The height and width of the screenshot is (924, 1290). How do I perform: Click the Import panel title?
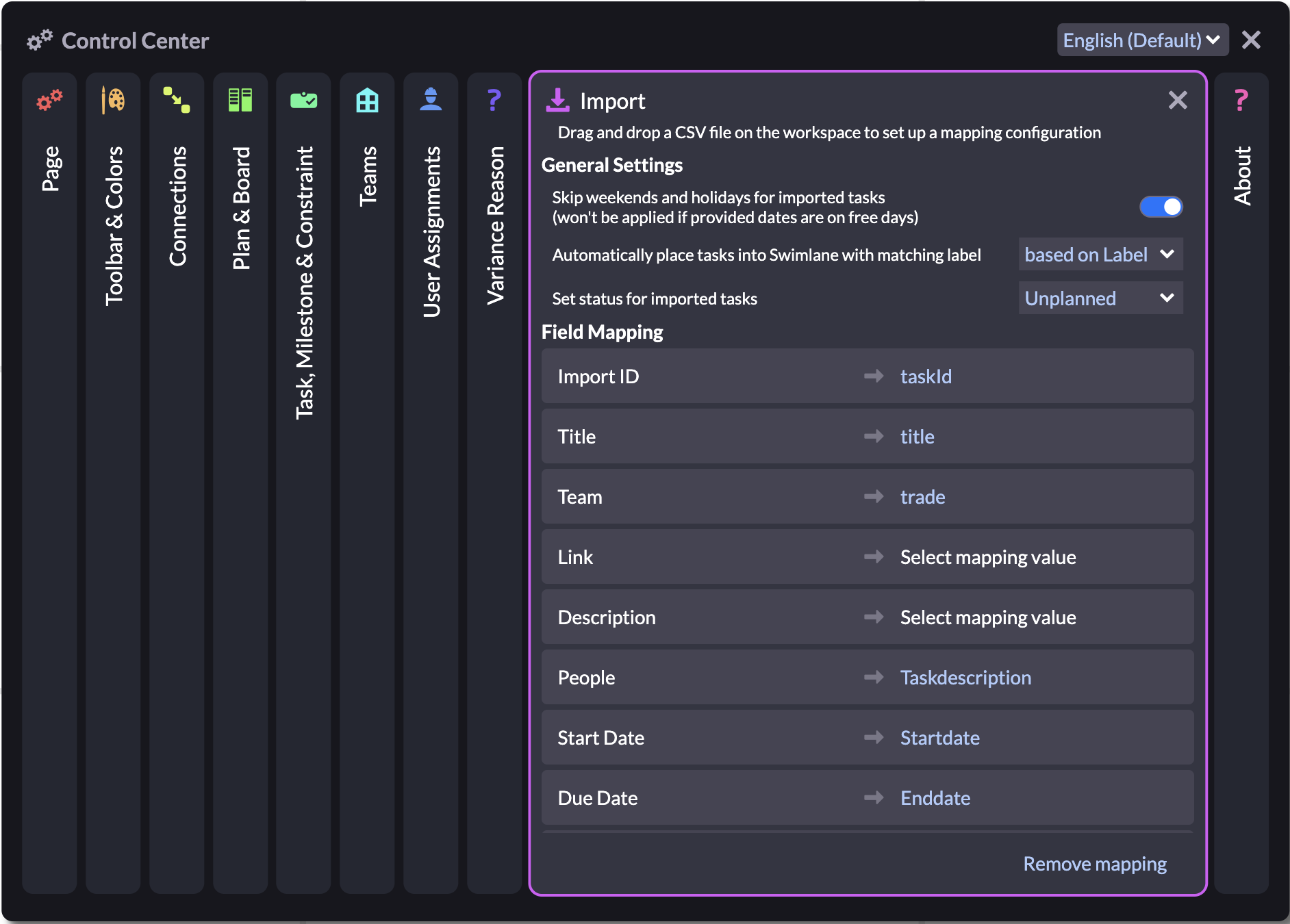[612, 101]
